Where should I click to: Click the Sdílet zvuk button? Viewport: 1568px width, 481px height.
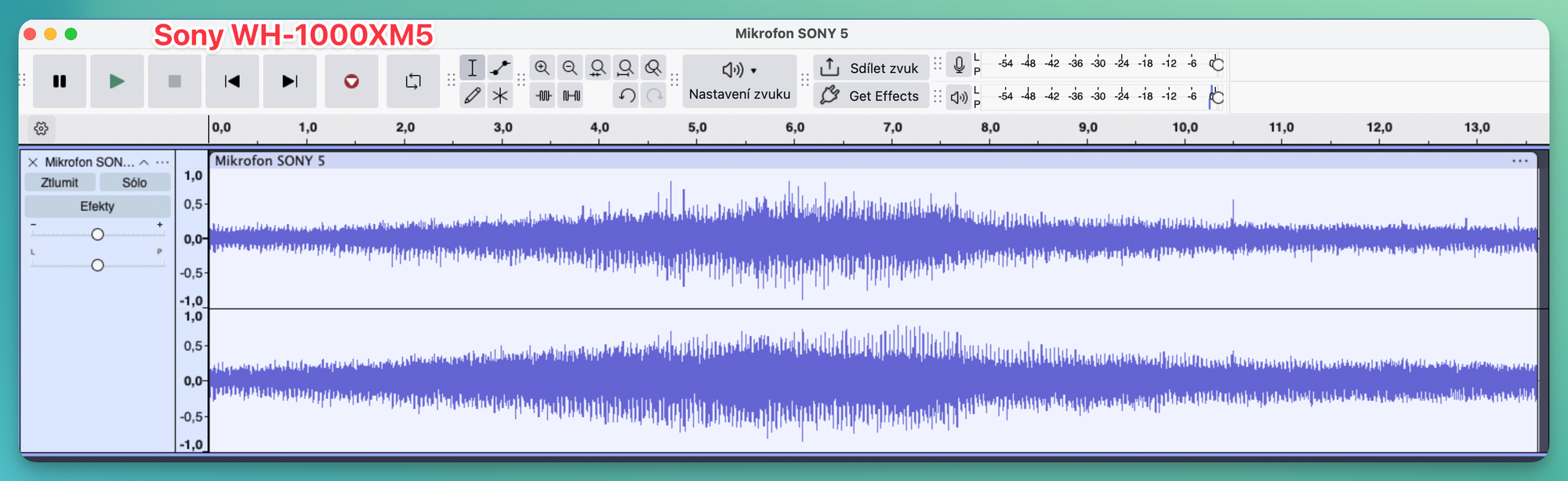click(x=870, y=68)
